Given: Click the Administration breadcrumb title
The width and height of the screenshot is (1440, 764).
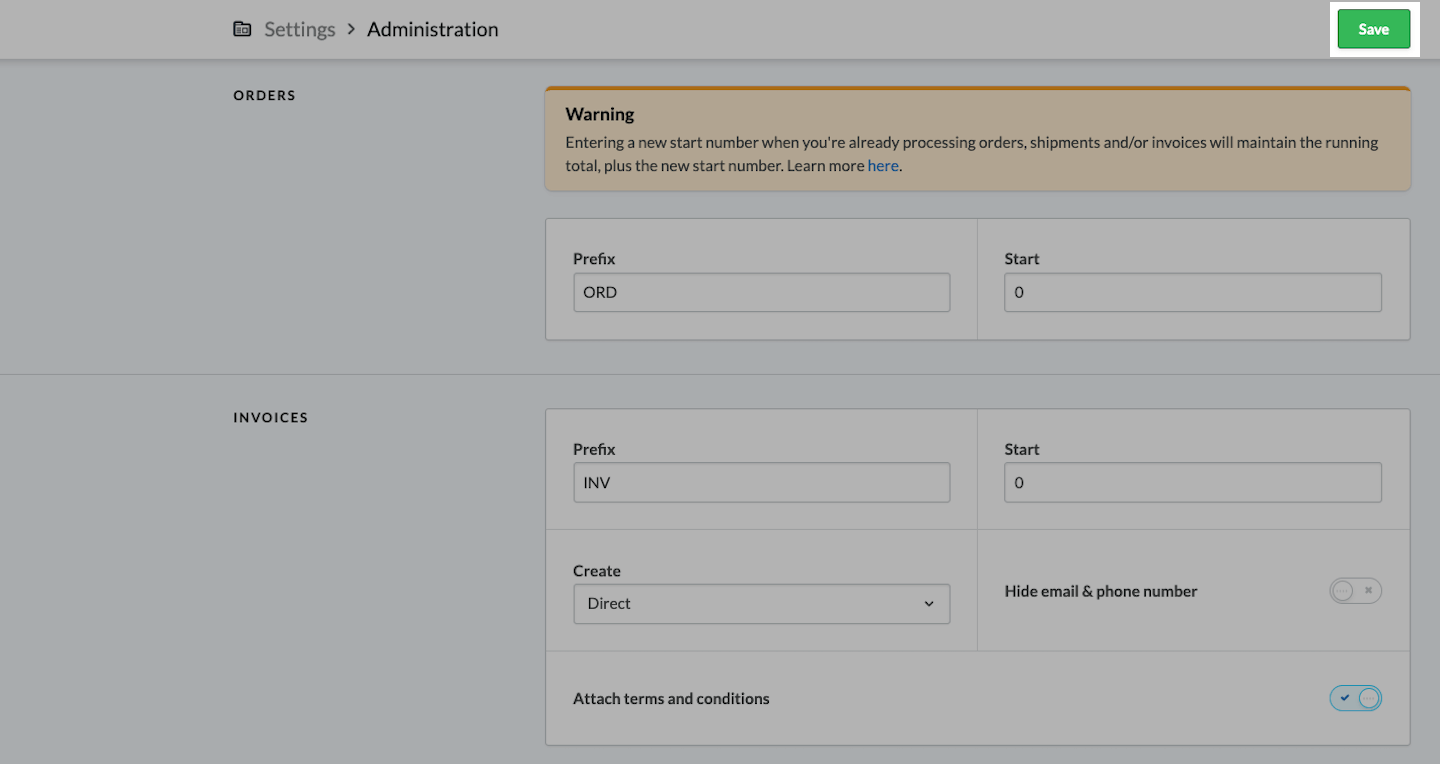Looking at the screenshot, I should [432, 29].
